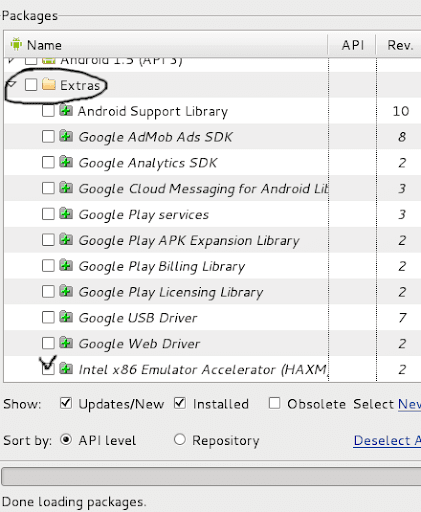Click revision 8 of Google AdMob Ads SDK
This screenshot has width=421, height=512.
(402, 137)
